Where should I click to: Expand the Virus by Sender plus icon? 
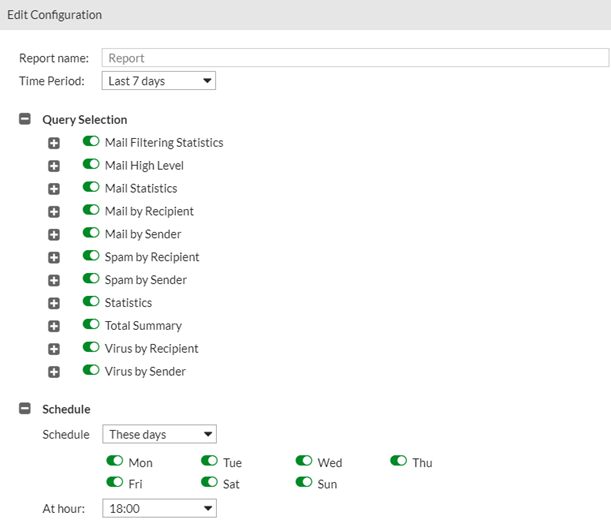[54, 372]
